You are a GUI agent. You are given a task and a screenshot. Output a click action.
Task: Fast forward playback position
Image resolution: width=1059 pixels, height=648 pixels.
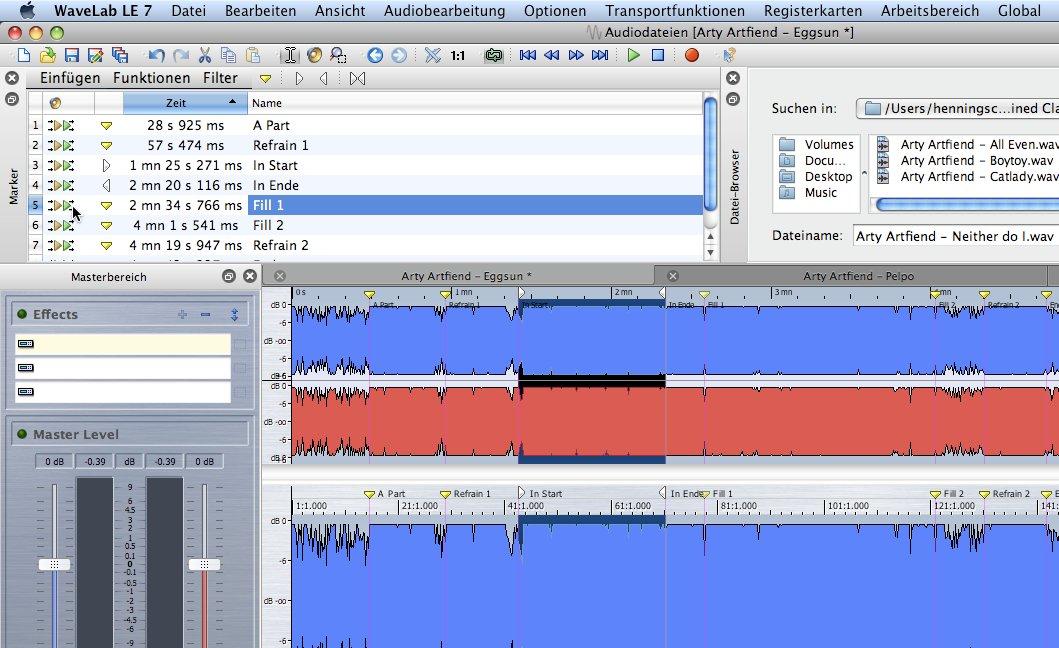click(576, 55)
